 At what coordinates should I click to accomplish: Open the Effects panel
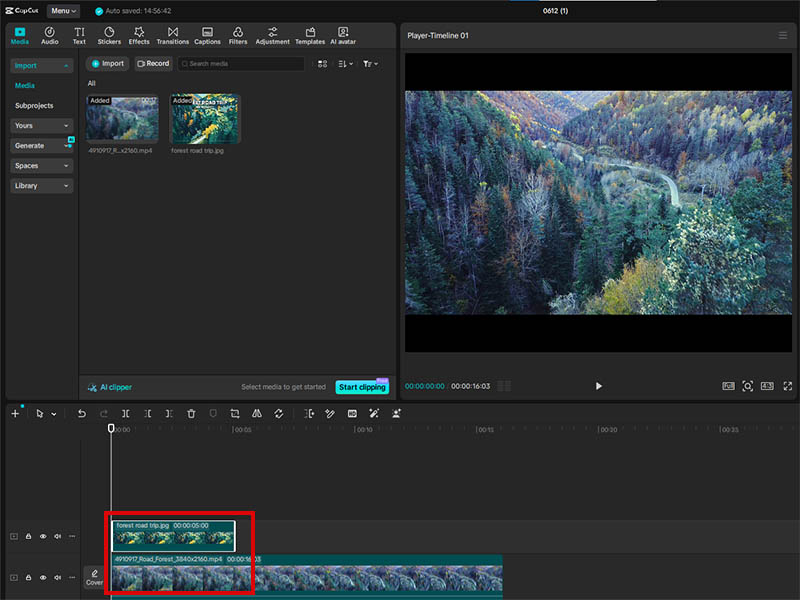(139, 36)
